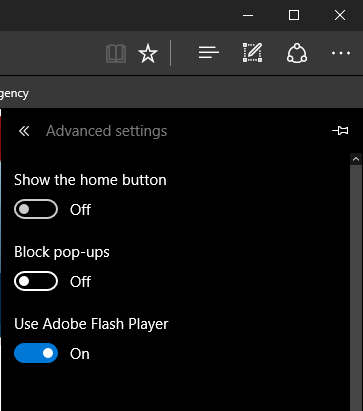Disable Use Adobe Flash Player switch
This screenshot has height=411, width=363.
pyautogui.click(x=36, y=353)
